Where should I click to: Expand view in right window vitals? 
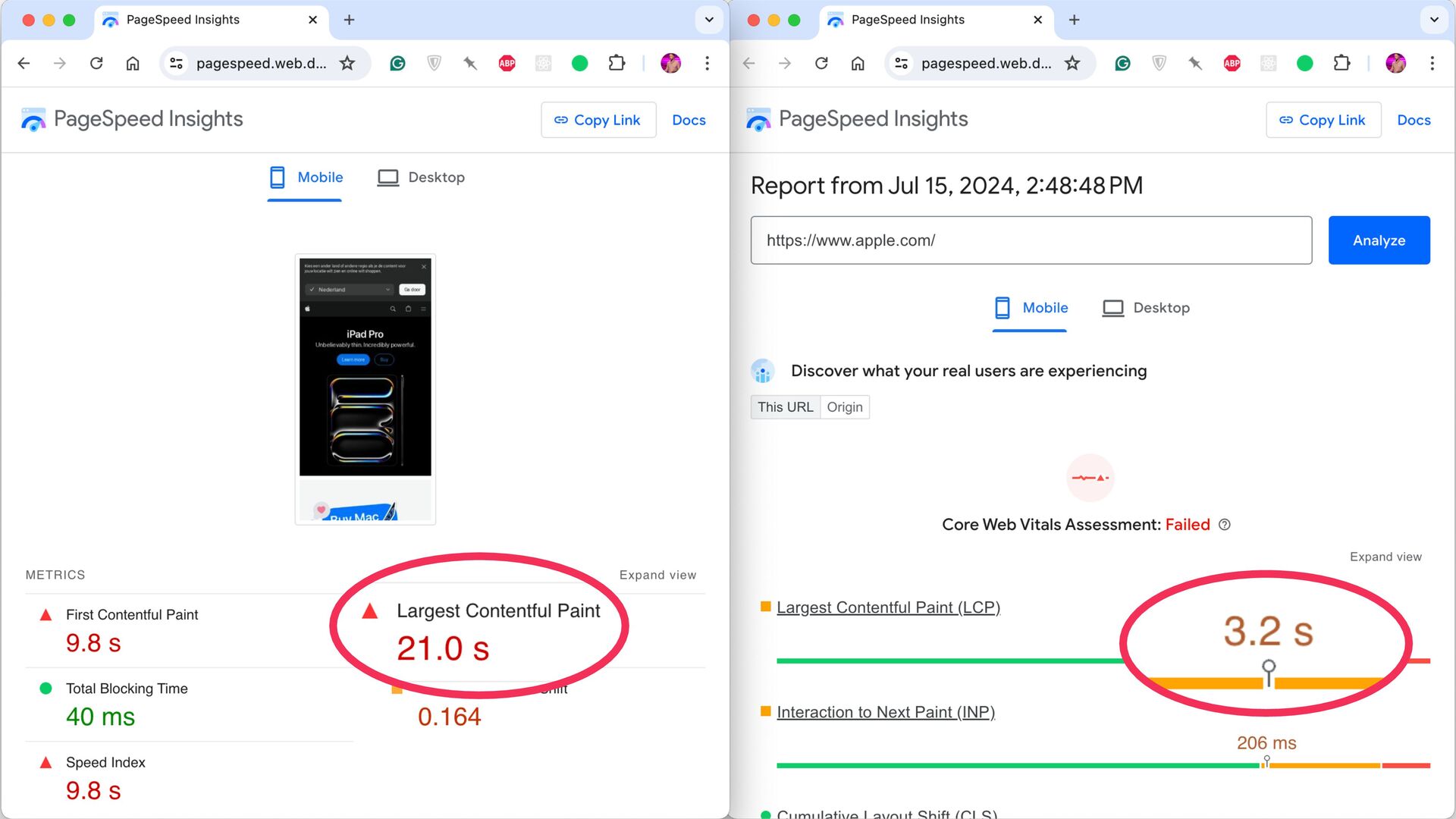[1385, 557]
